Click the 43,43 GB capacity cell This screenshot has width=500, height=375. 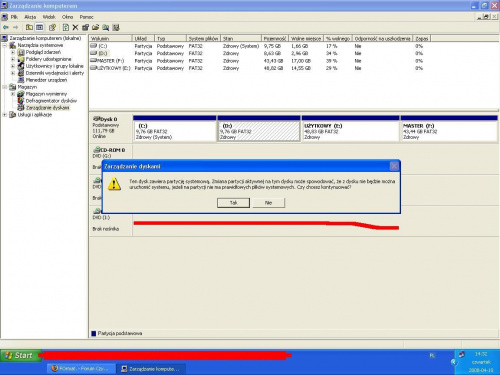tap(273, 61)
